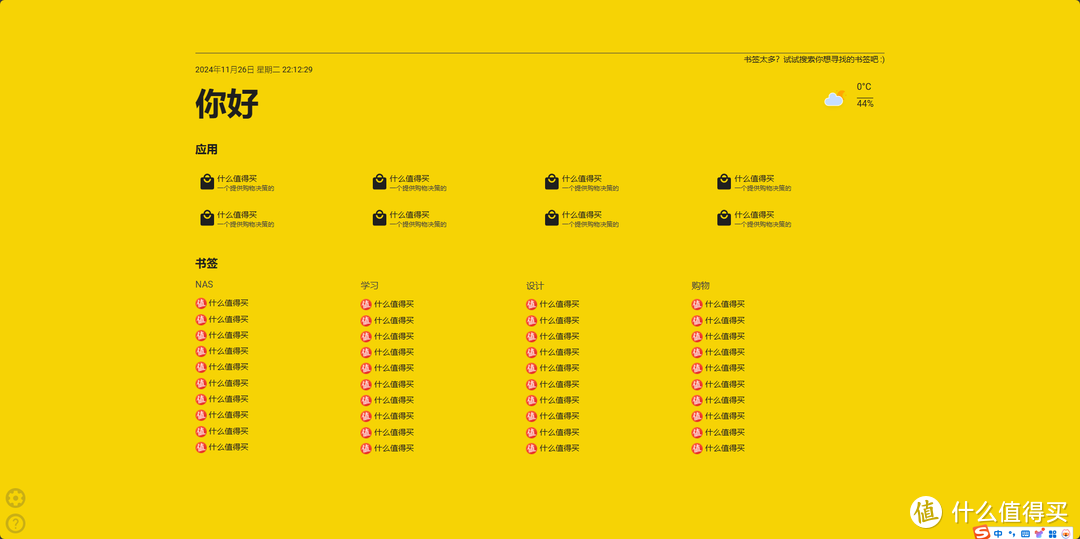Image resolution: width=1080 pixels, height=539 pixels.
Task: Click the question mark help icon
Action: (15, 523)
